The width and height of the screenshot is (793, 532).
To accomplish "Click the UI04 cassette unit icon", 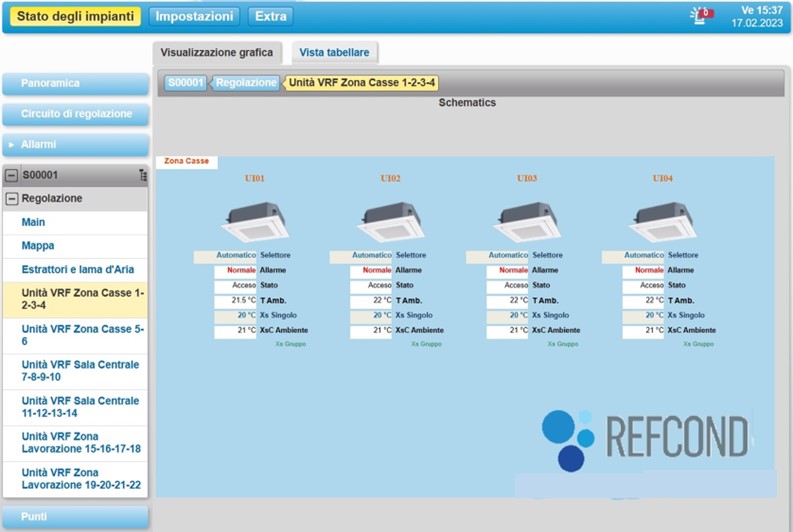I will coord(663,220).
